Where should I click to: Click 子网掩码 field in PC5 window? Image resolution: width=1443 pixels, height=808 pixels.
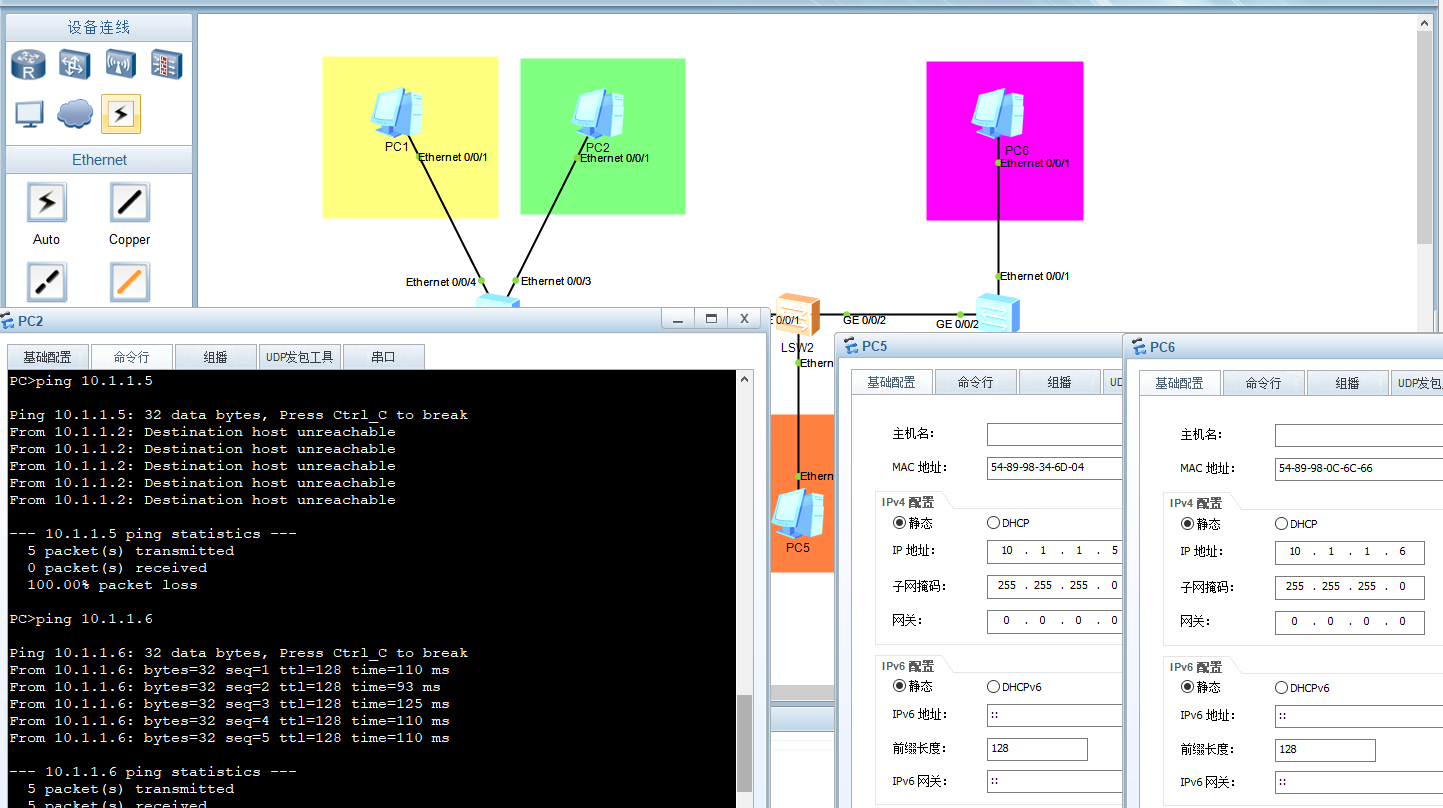(1054, 586)
